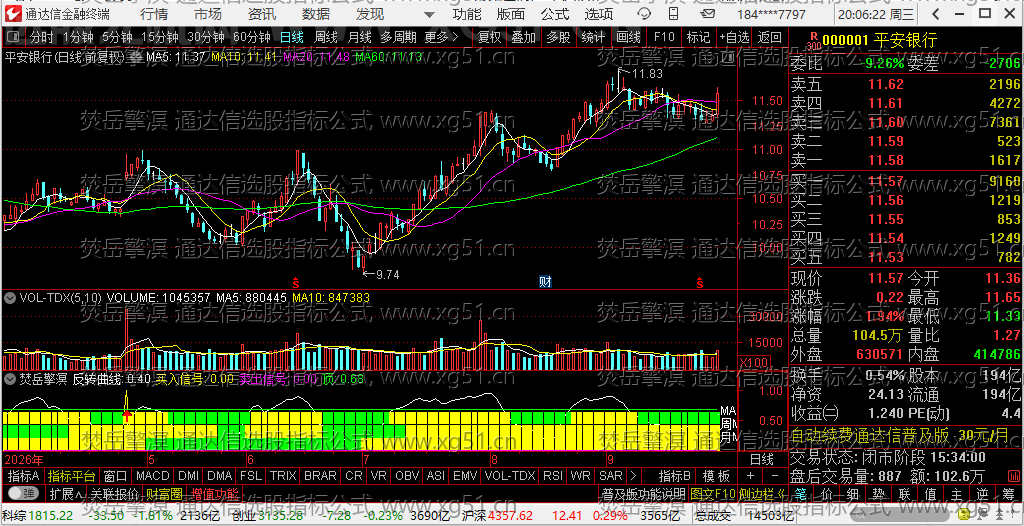The width and height of the screenshot is (1024, 526).
Task: Click the red buy-signal arrow in 焚岳擎溟 indicator
Action: [x=127, y=414]
